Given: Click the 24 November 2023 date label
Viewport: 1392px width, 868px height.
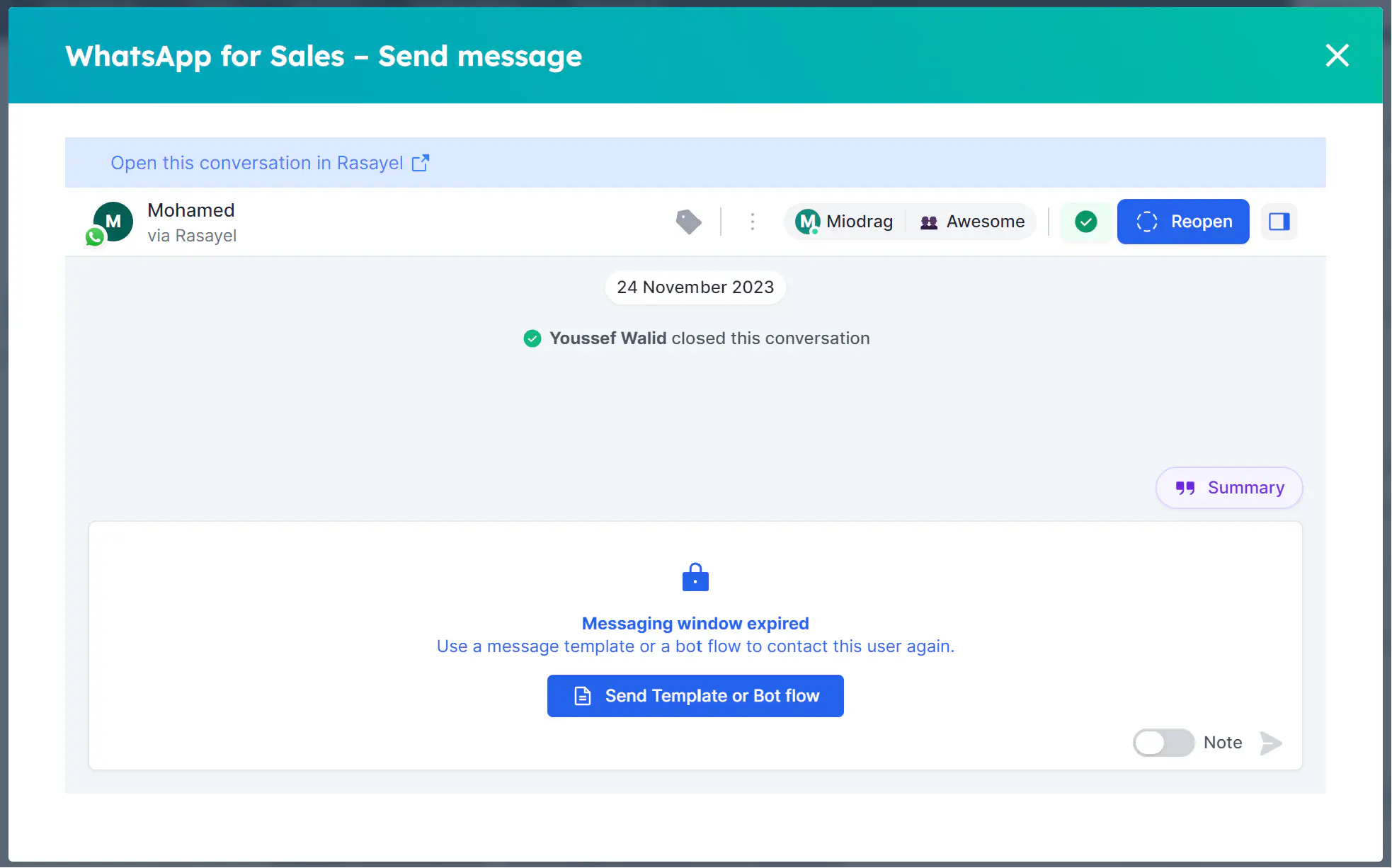Looking at the screenshot, I should point(695,287).
